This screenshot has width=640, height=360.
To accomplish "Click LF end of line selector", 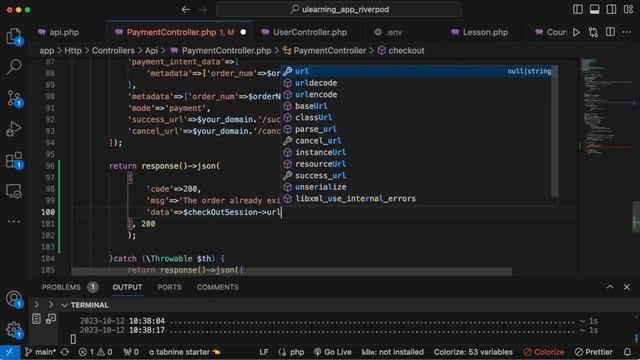I will pyautogui.click(x=264, y=352).
